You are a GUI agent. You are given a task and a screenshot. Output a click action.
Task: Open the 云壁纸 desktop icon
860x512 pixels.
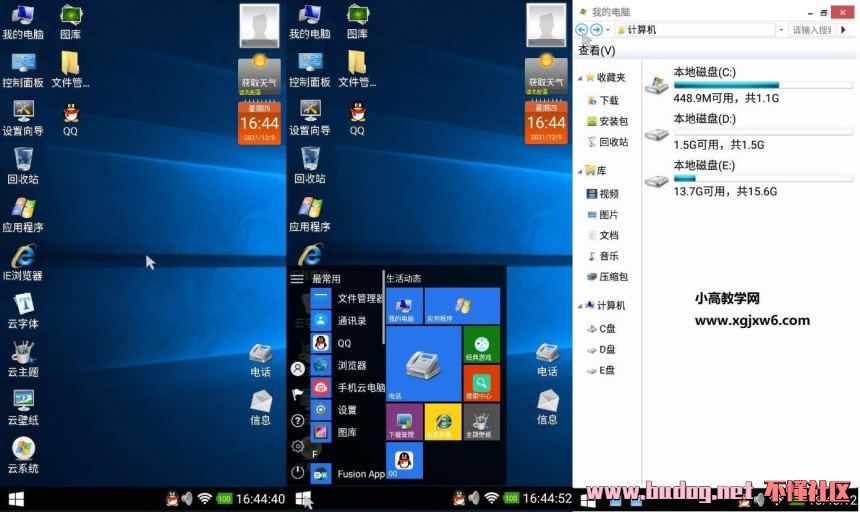pos(23,407)
